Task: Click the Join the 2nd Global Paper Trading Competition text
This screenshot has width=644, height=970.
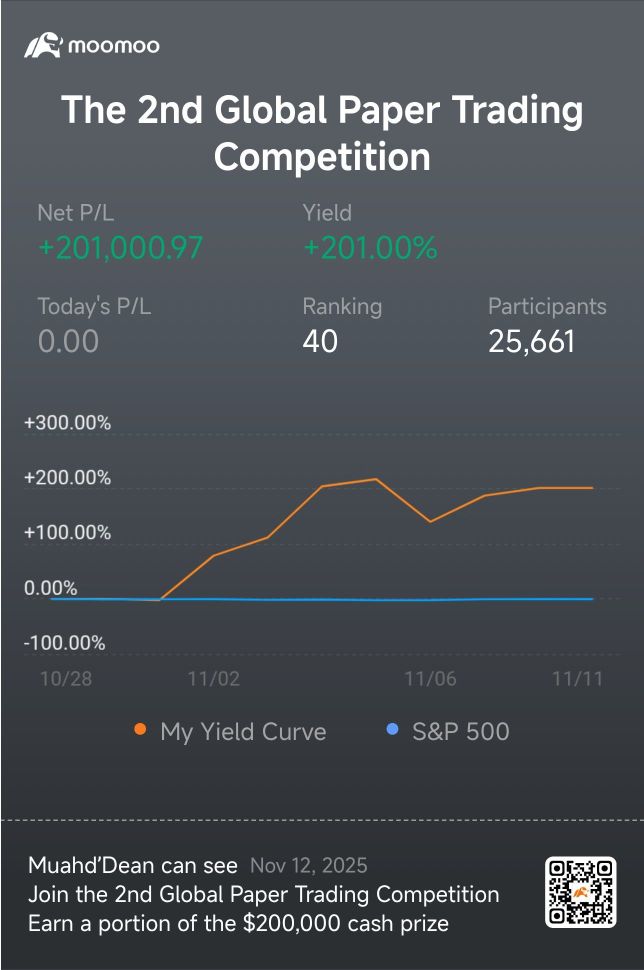Action: click(264, 894)
